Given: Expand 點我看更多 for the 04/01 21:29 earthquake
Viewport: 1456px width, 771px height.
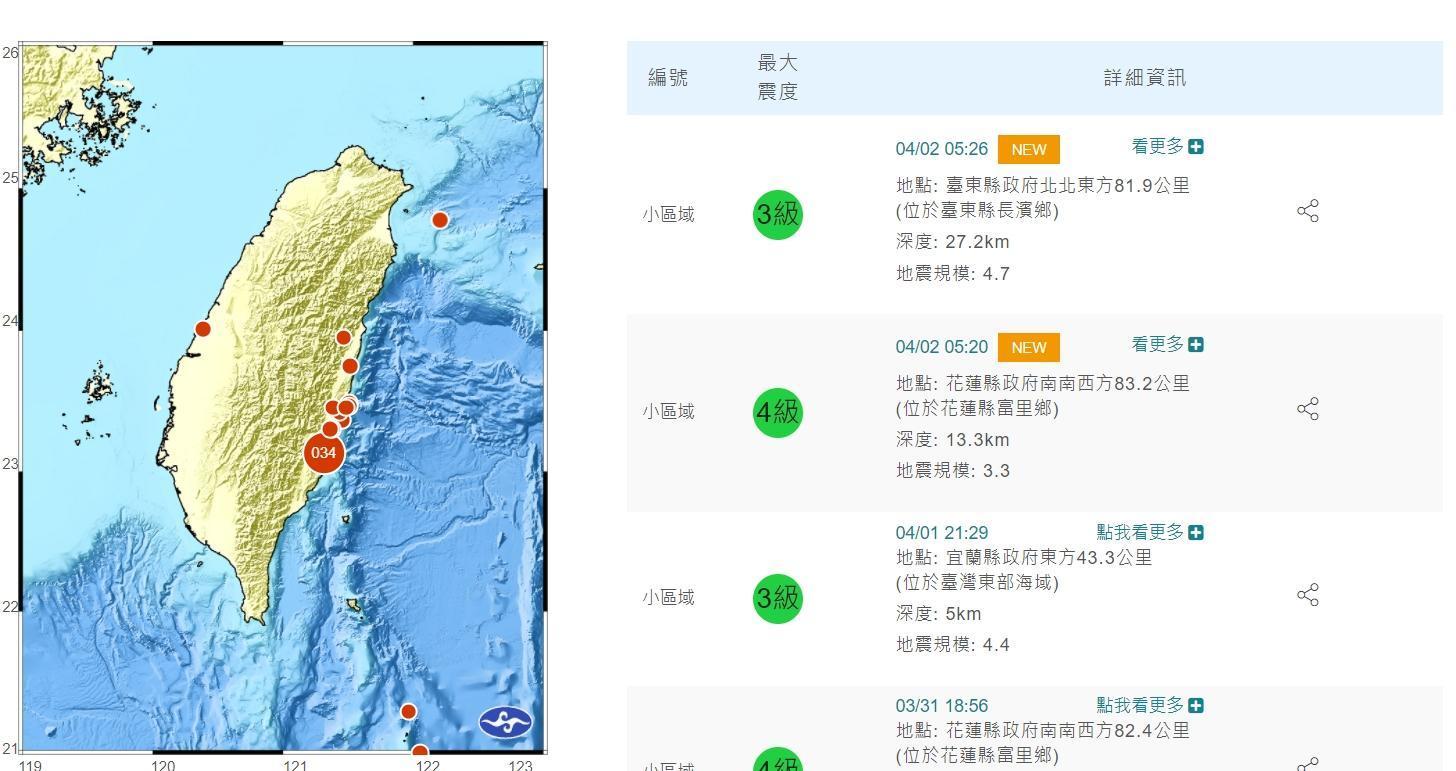Looking at the screenshot, I should click(1150, 532).
